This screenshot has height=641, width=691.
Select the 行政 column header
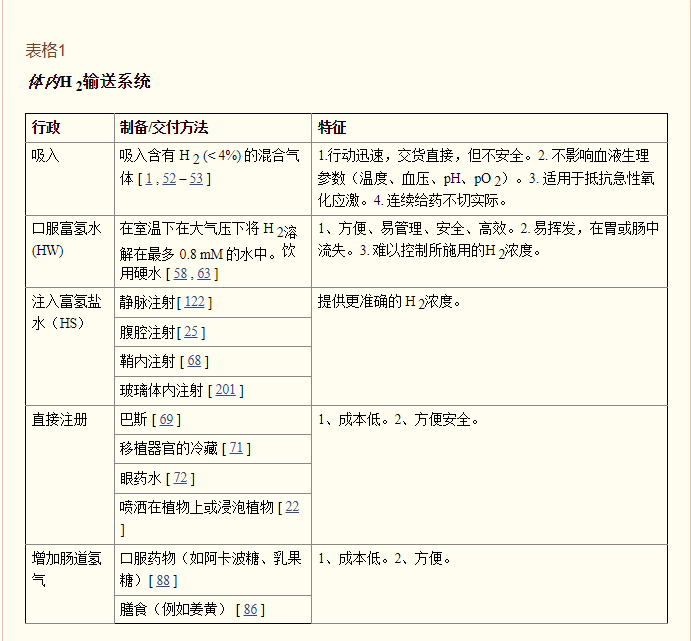(46, 128)
